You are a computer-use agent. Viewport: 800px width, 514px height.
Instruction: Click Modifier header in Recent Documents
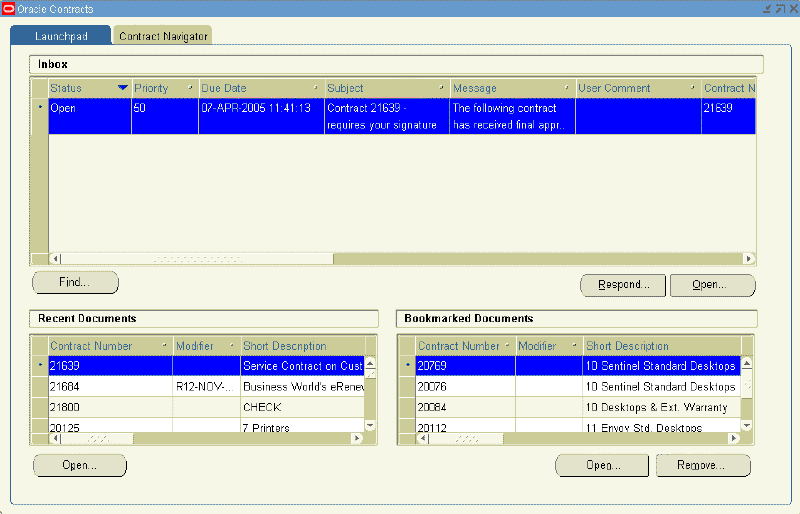pos(206,346)
